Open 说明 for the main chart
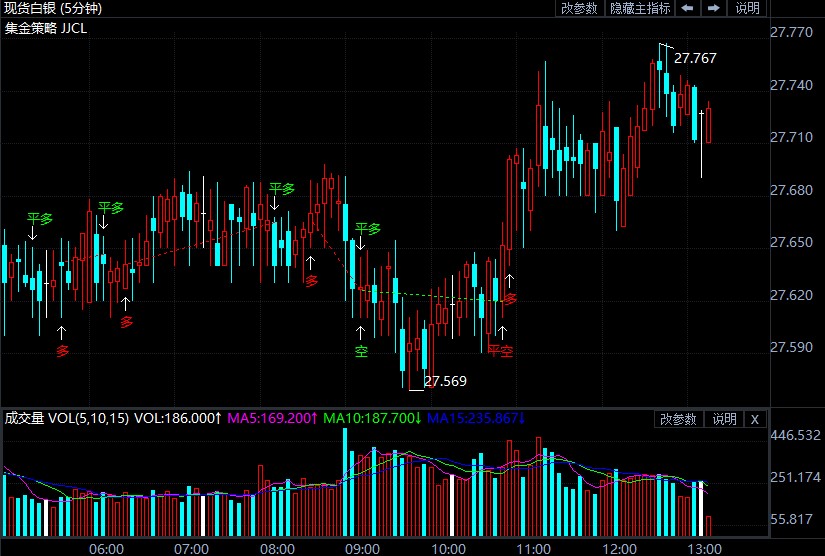Image resolution: width=825 pixels, height=556 pixels. click(748, 8)
